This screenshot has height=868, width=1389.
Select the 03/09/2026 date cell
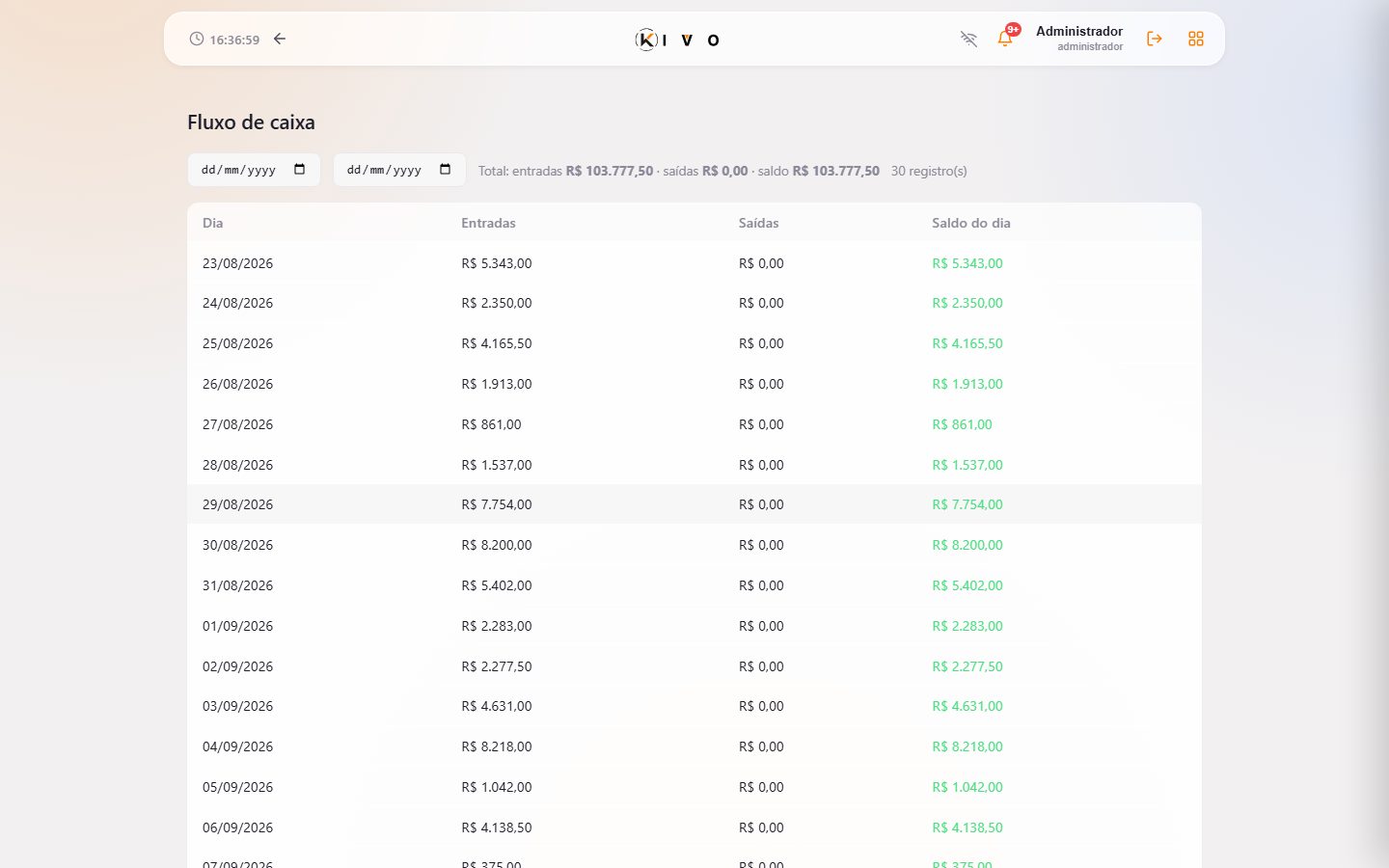(x=237, y=706)
